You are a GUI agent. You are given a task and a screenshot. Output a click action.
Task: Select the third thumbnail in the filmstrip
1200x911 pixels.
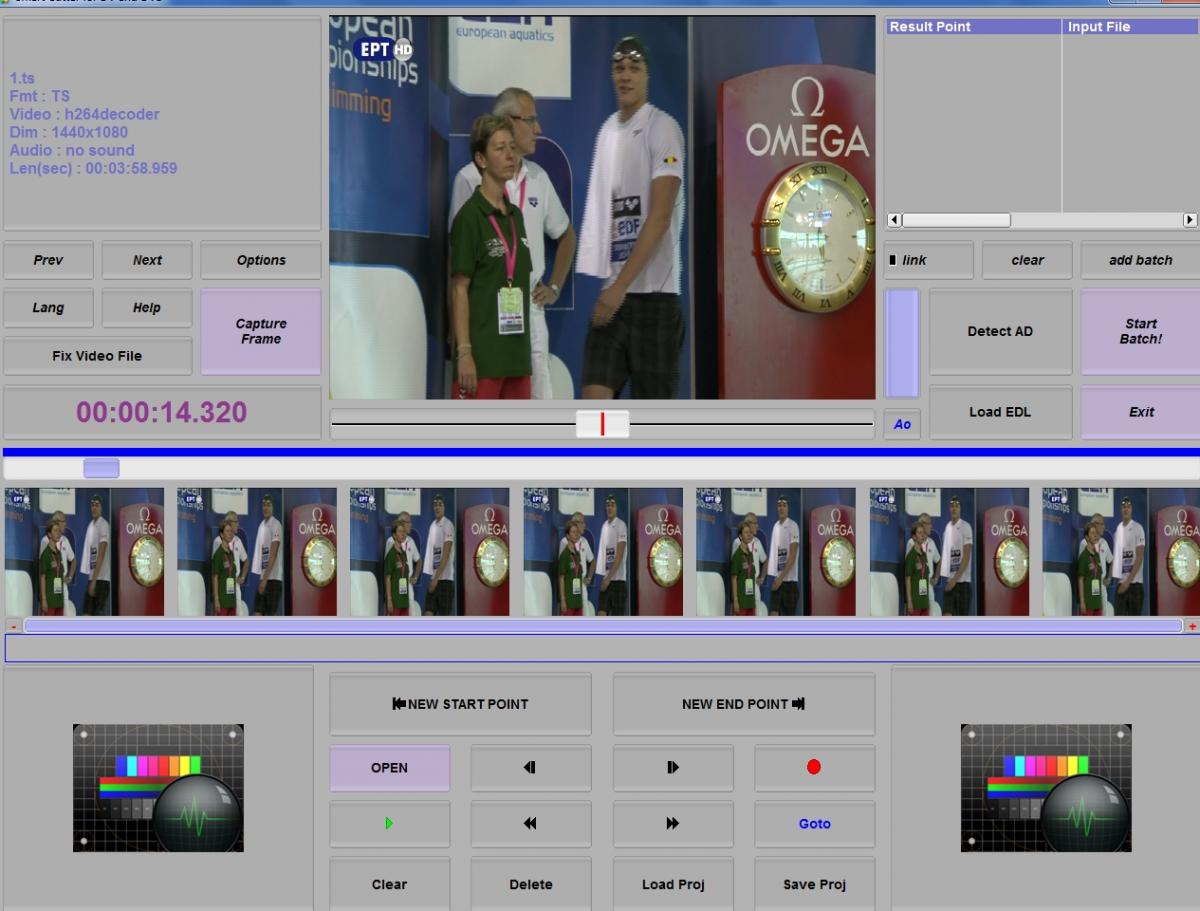pyautogui.click(x=430, y=551)
